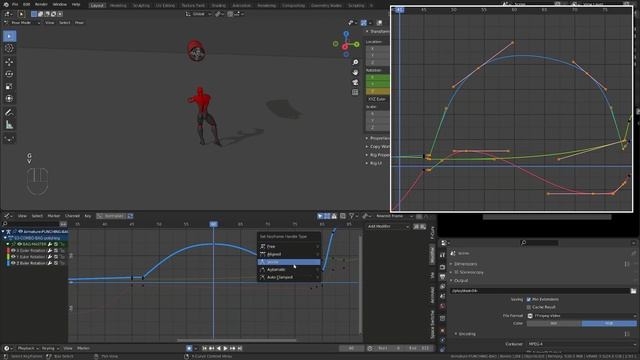Choose Aligned handle type from menu

(289, 254)
